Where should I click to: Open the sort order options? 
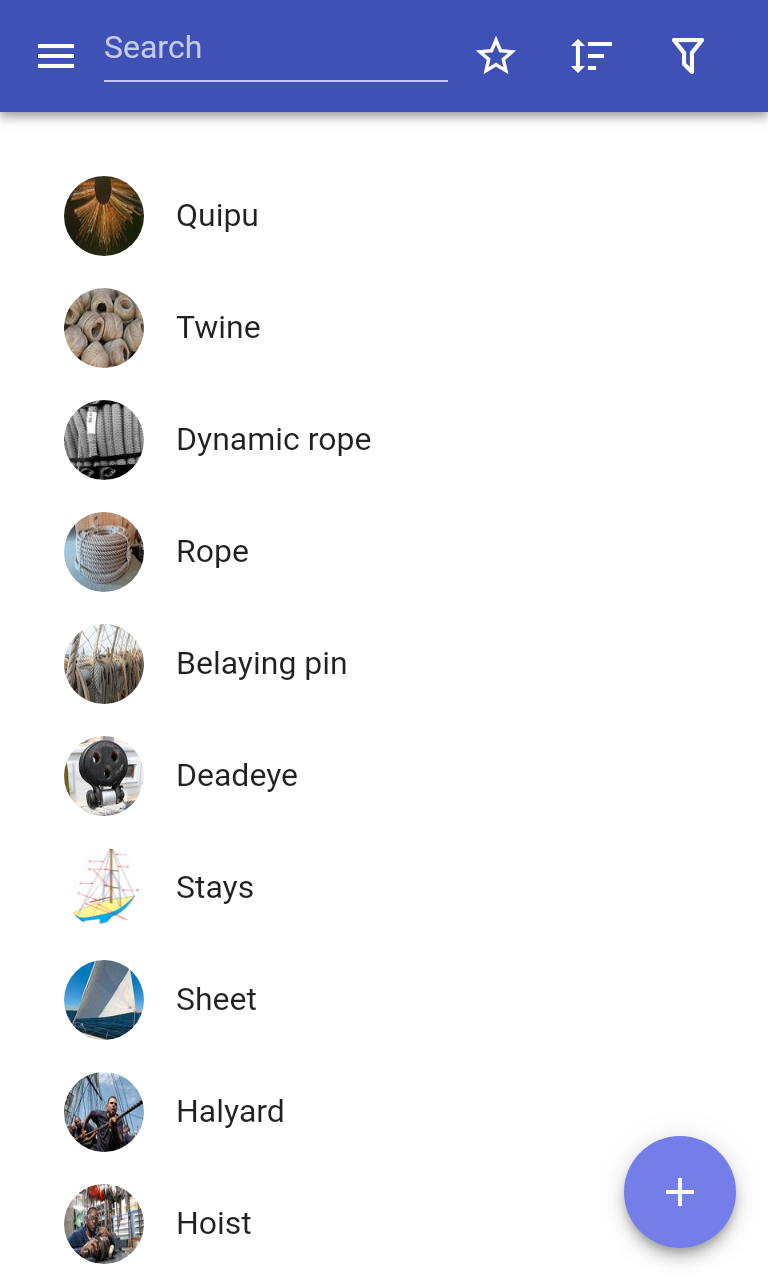tap(592, 56)
